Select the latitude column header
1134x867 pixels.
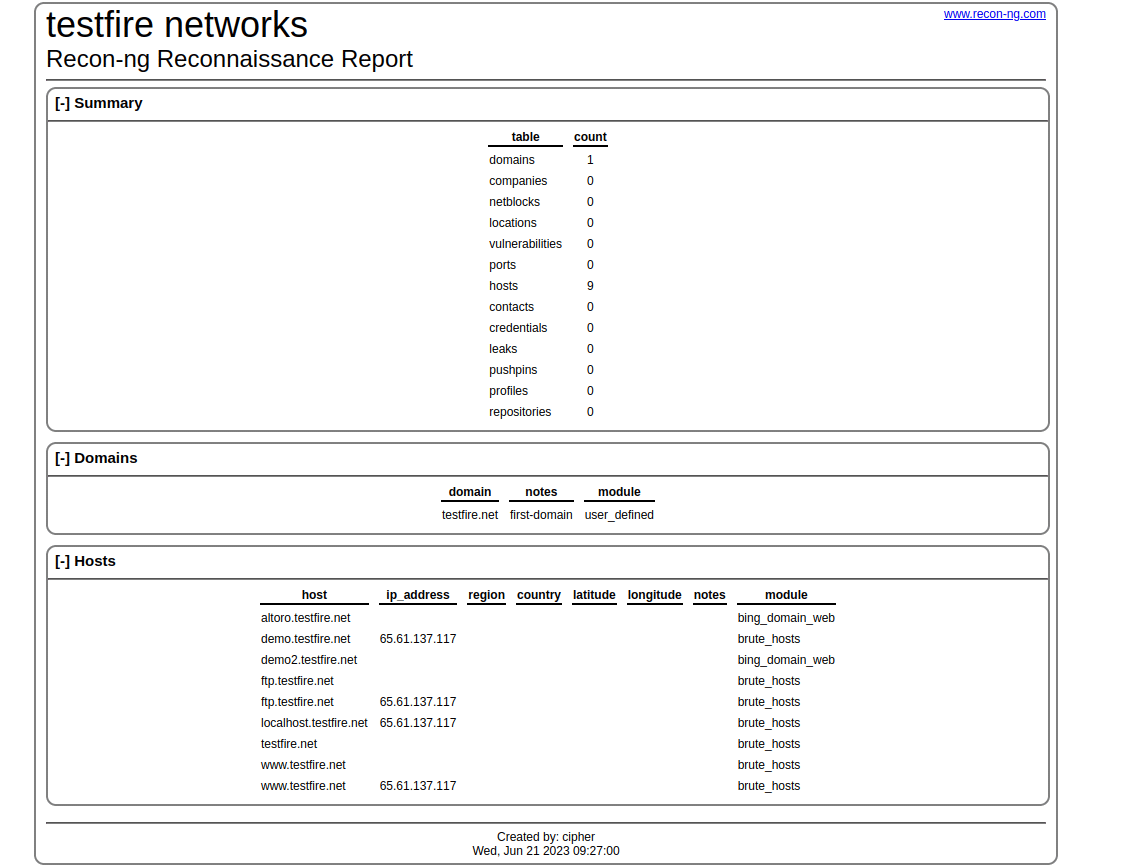coord(594,595)
